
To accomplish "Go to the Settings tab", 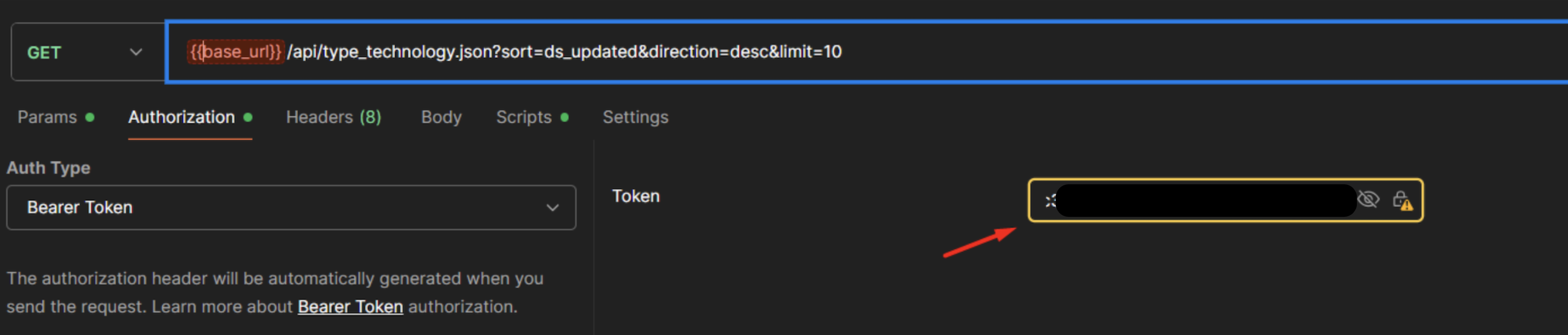I will (x=635, y=118).
